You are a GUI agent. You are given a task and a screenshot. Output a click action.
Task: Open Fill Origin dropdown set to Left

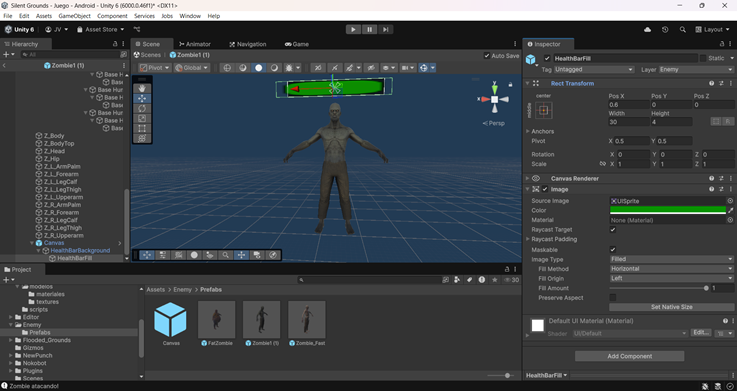671,278
